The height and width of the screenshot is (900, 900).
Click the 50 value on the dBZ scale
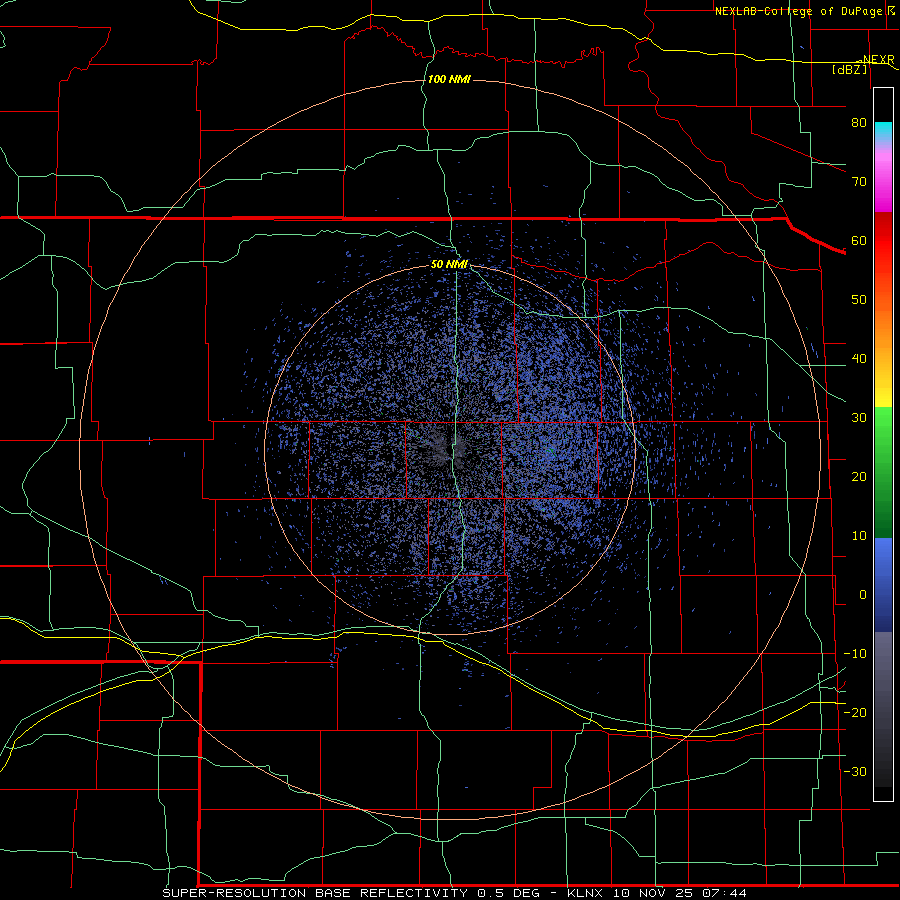(859, 300)
